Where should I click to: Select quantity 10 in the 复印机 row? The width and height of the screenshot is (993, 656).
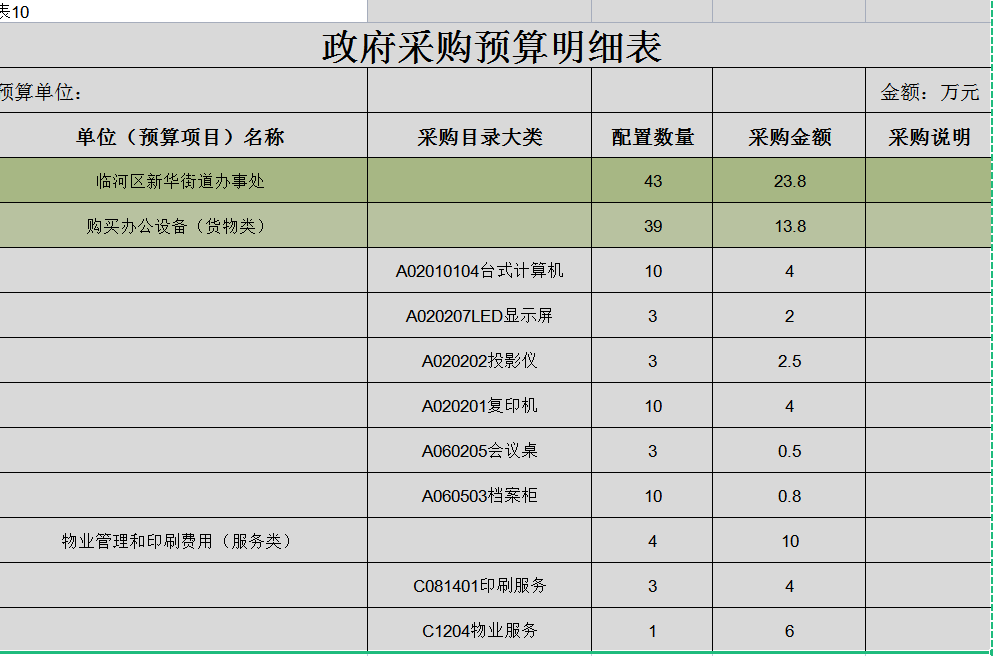(x=652, y=405)
